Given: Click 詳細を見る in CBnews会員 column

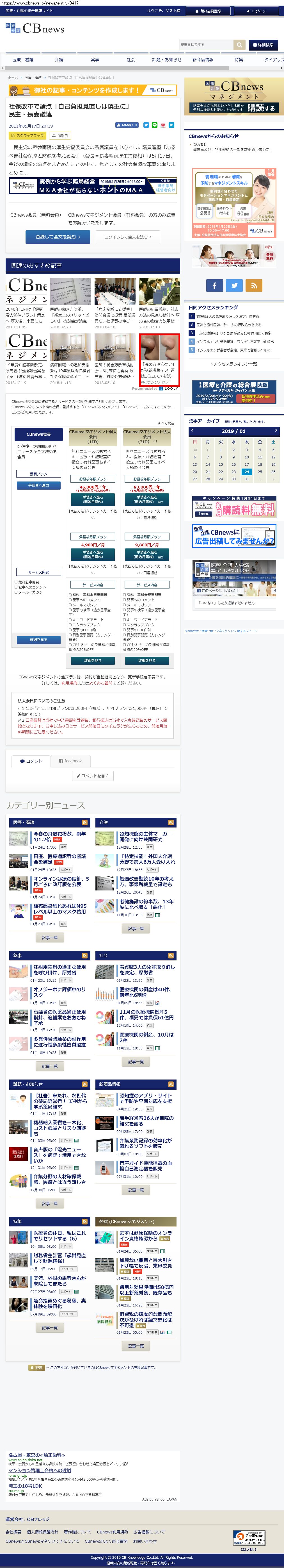Looking at the screenshot, I should pyautogui.click(x=38, y=640).
